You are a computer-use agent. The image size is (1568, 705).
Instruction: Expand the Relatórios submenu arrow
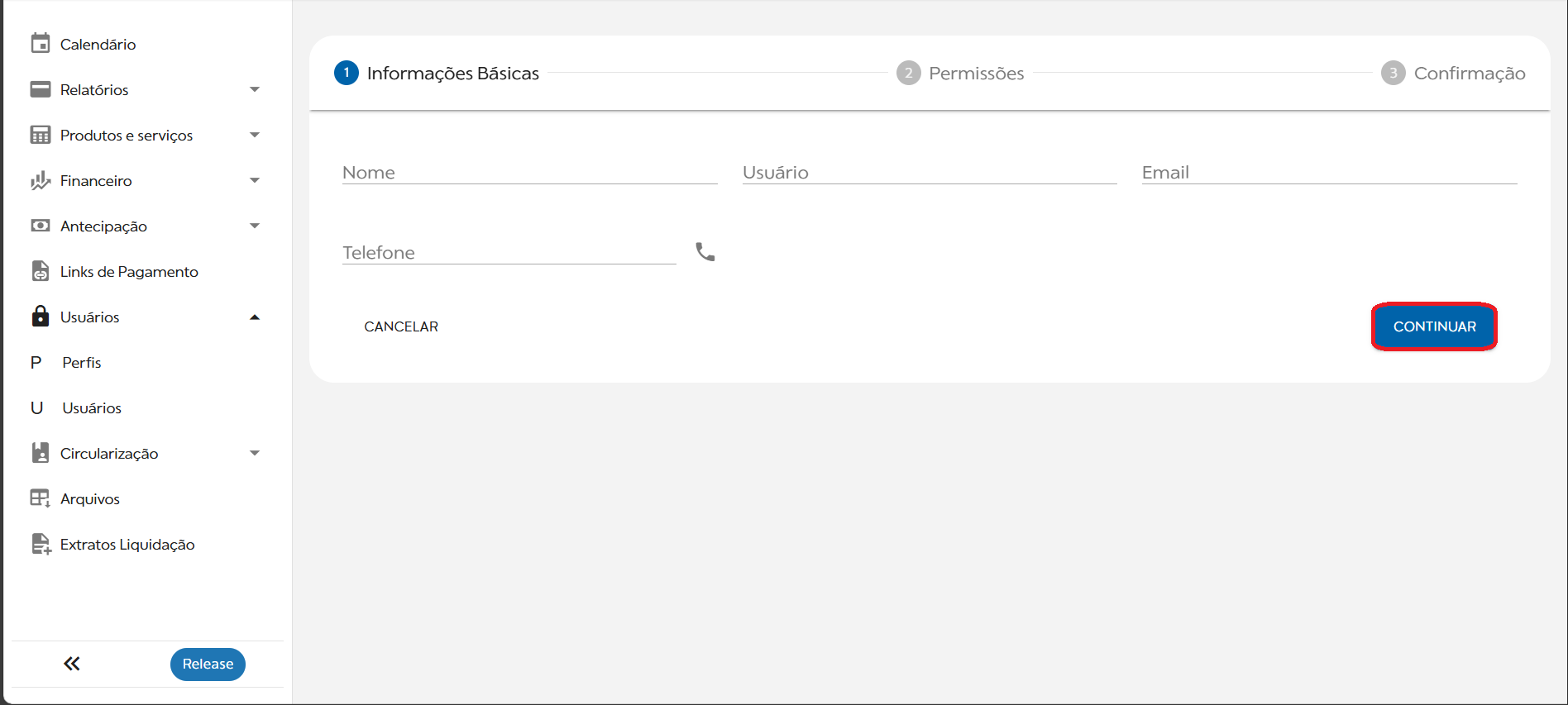coord(255,89)
